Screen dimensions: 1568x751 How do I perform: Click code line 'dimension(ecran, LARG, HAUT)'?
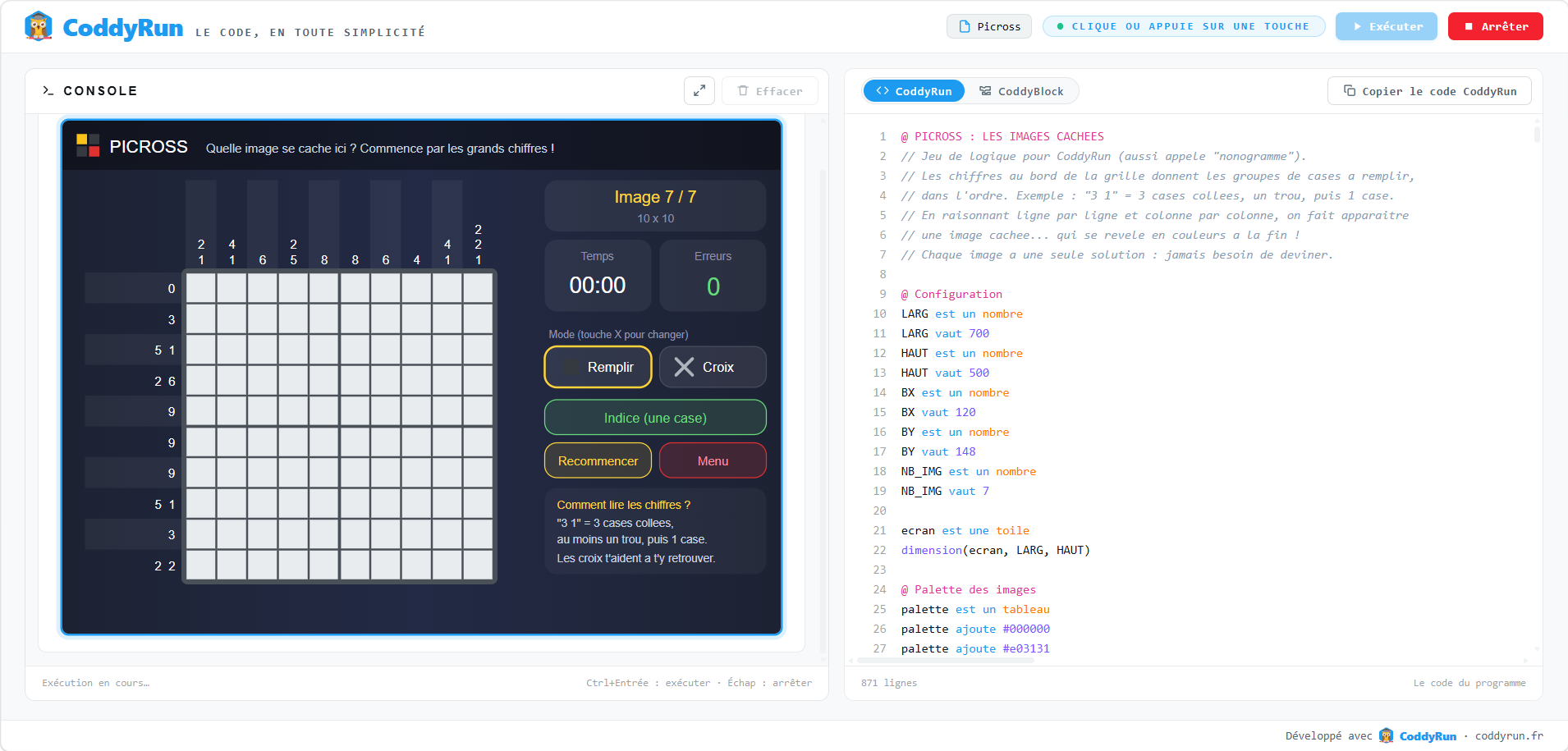tap(995, 550)
